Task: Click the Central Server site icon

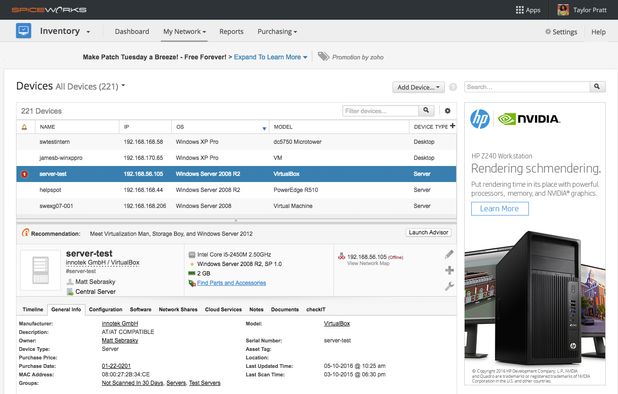Action: pos(70,292)
